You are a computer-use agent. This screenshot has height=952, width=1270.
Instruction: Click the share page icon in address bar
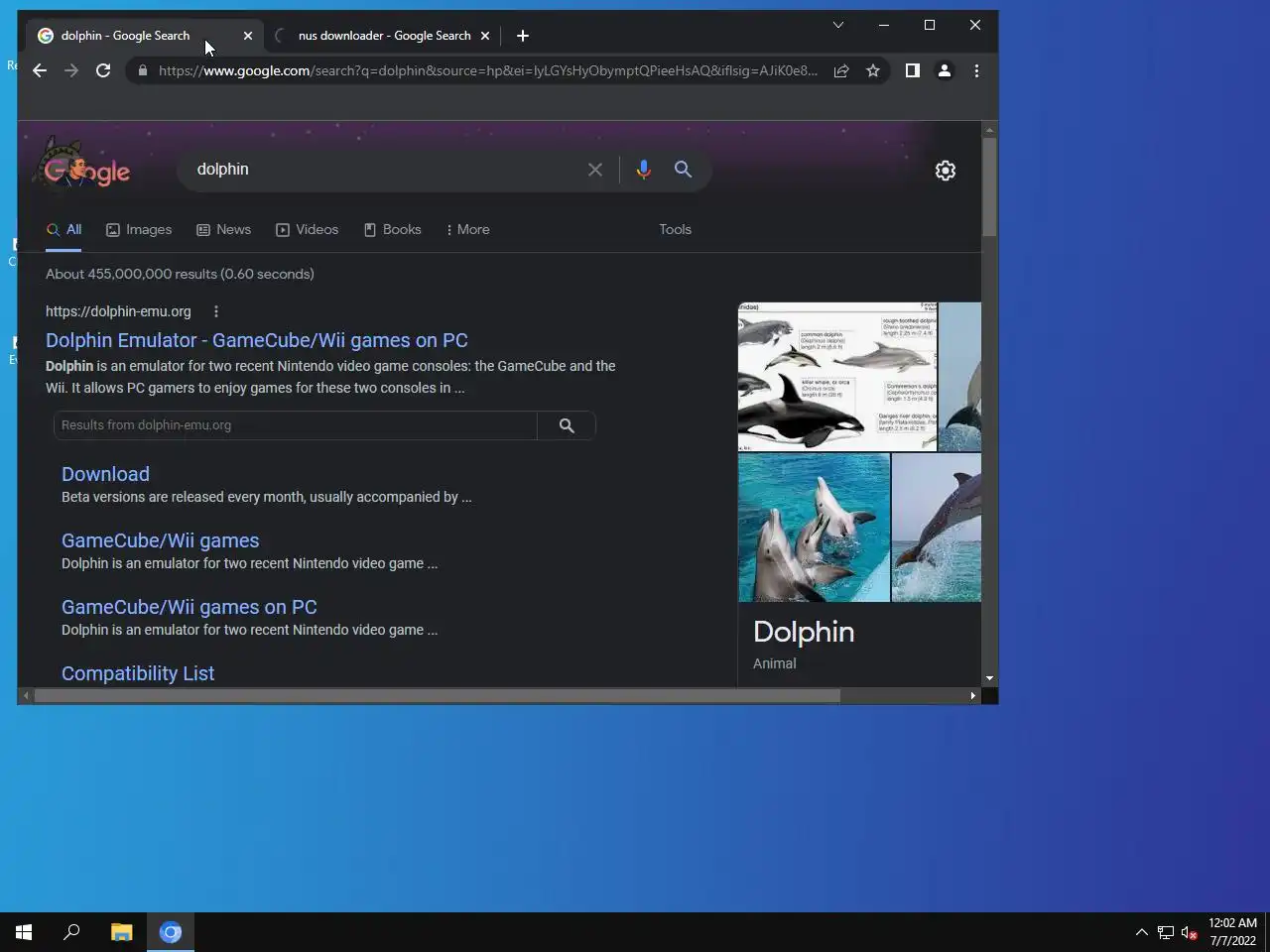[841, 70]
